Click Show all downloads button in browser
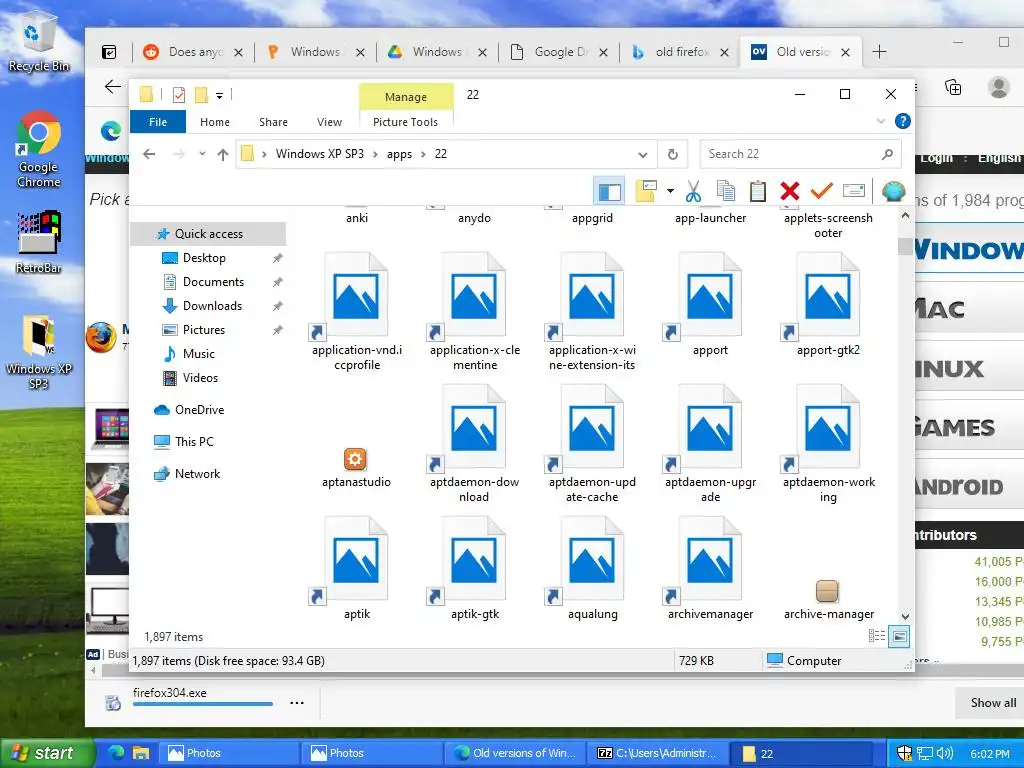 993,703
